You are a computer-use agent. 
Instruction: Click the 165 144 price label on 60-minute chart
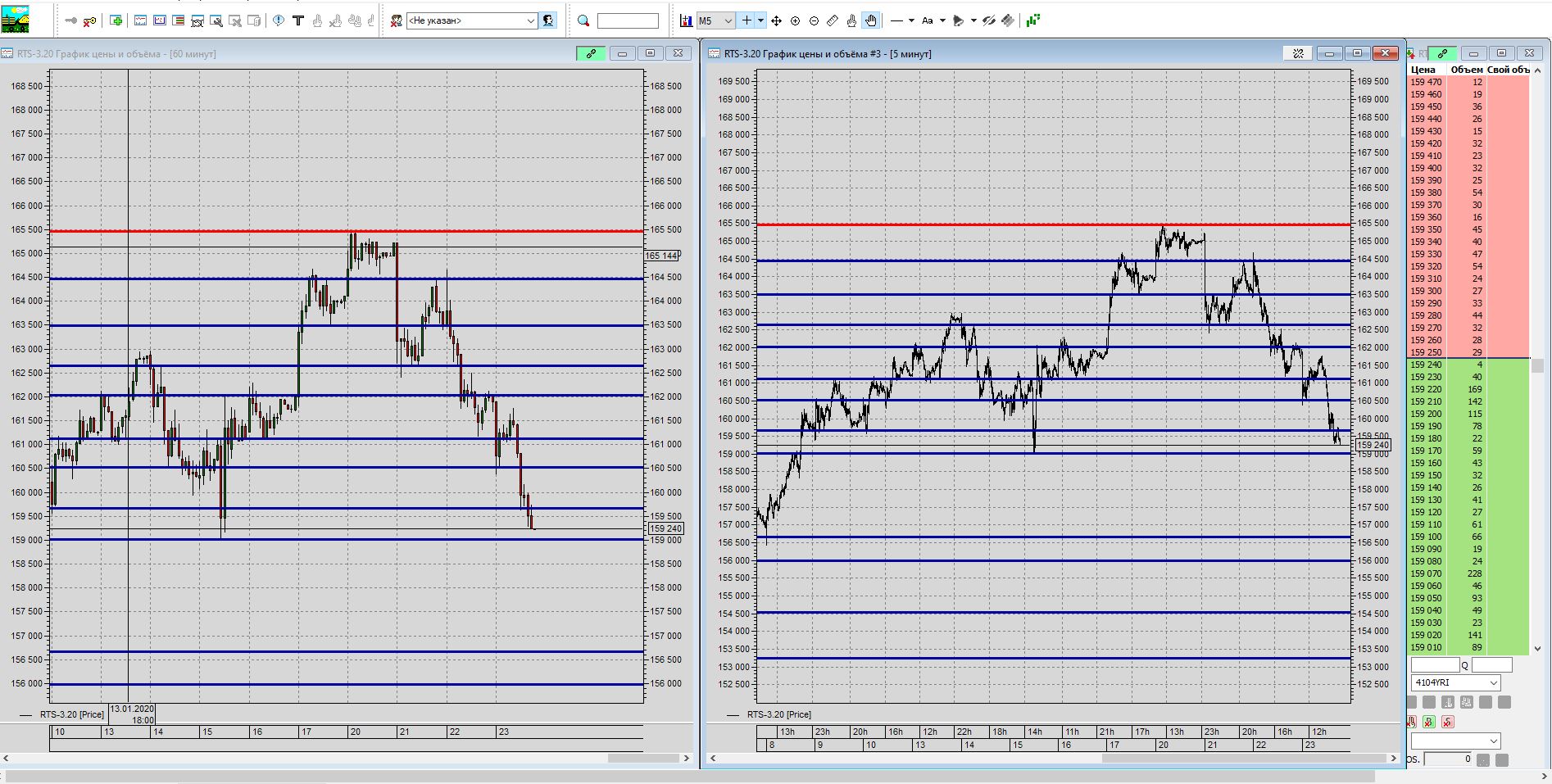coord(662,256)
